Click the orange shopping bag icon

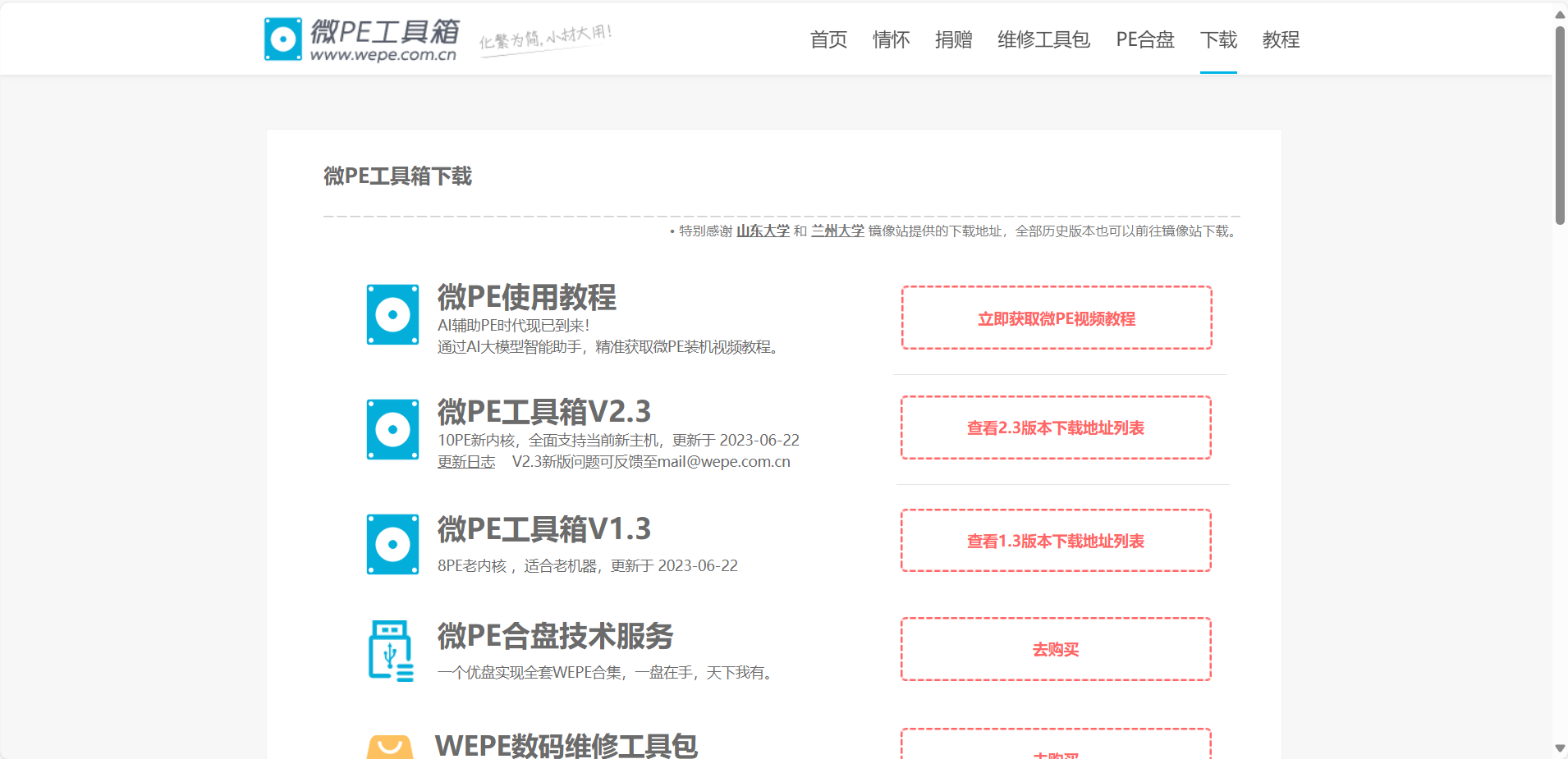coord(390,748)
